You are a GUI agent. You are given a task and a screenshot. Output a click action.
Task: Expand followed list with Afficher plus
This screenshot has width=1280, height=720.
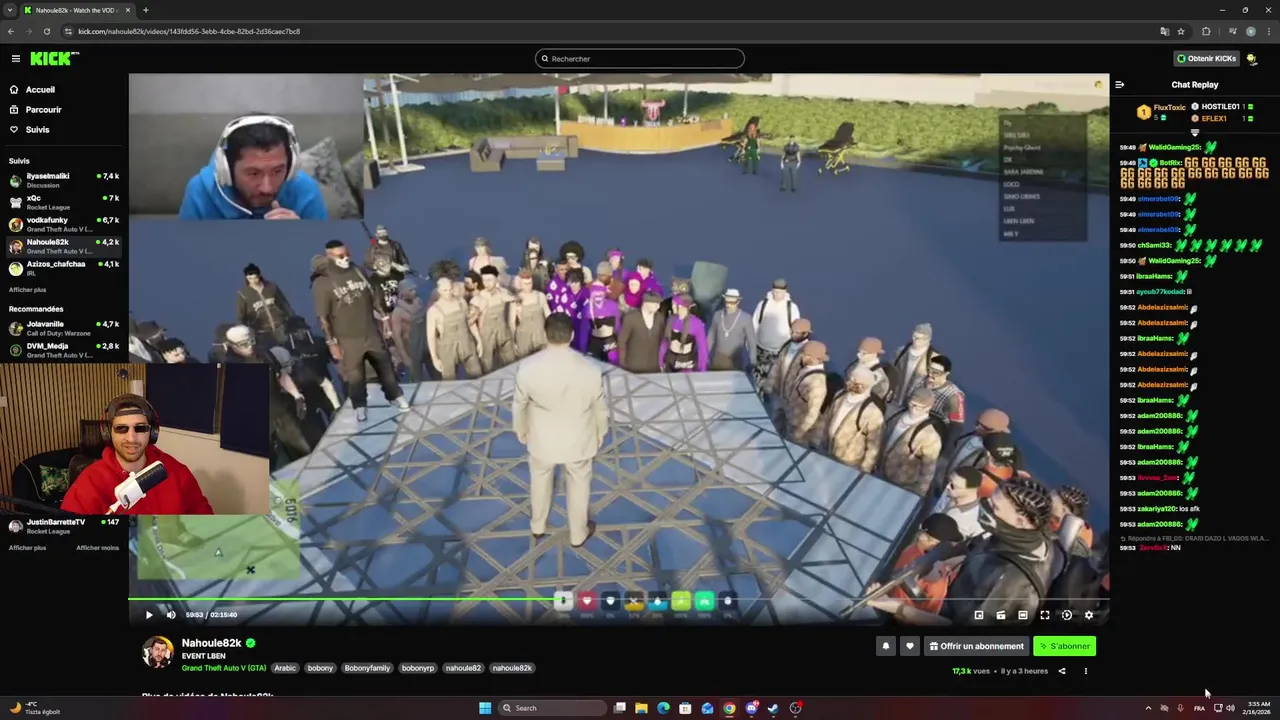[x=28, y=290]
